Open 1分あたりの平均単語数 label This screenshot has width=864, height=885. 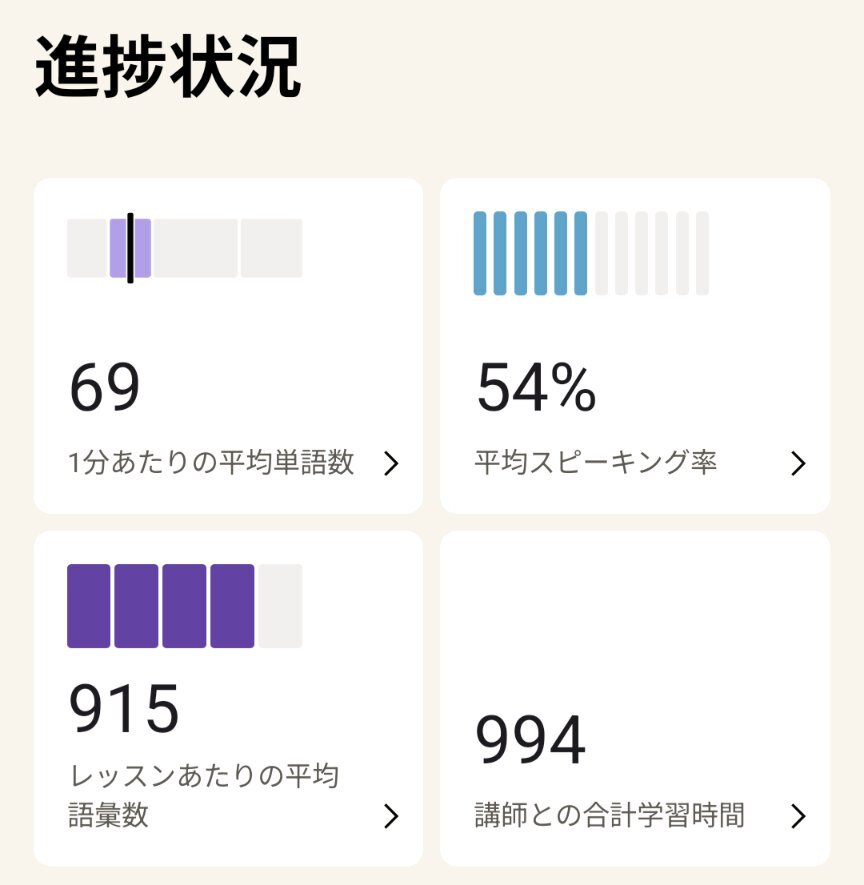[x=212, y=464]
